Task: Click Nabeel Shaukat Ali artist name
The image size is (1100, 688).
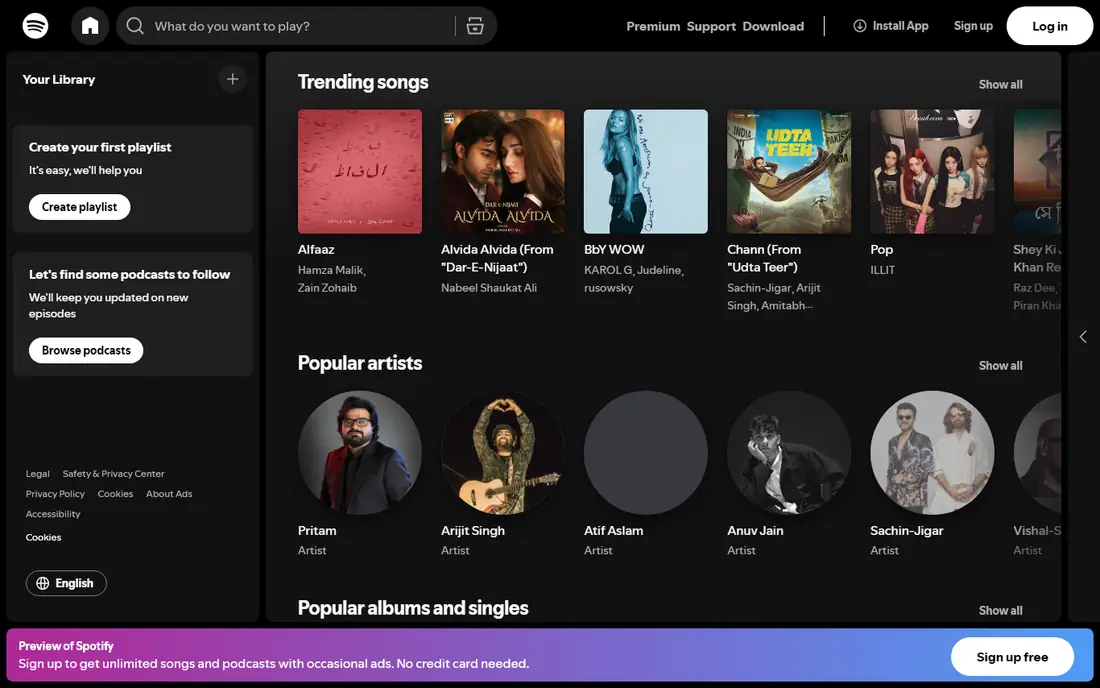Action: [x=489, y=288]
